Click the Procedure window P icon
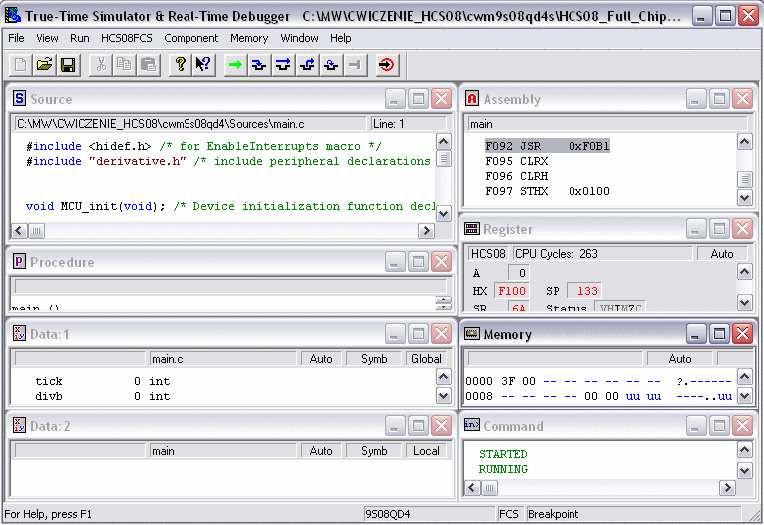Viewport: 764px width, 525px height. (19, 262)
